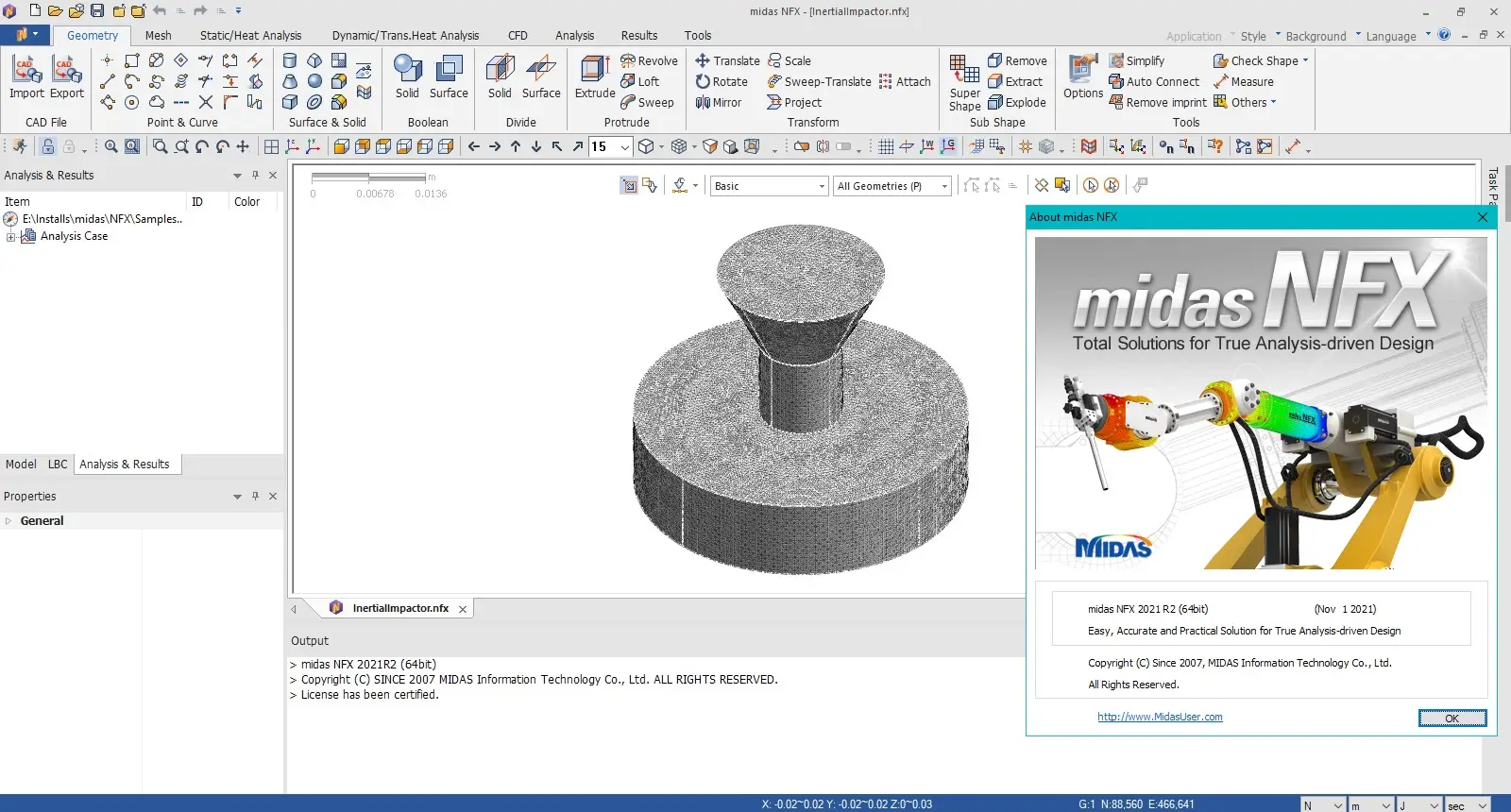
Task: Click the Export CAD file icon
Action: click(67, 77)
